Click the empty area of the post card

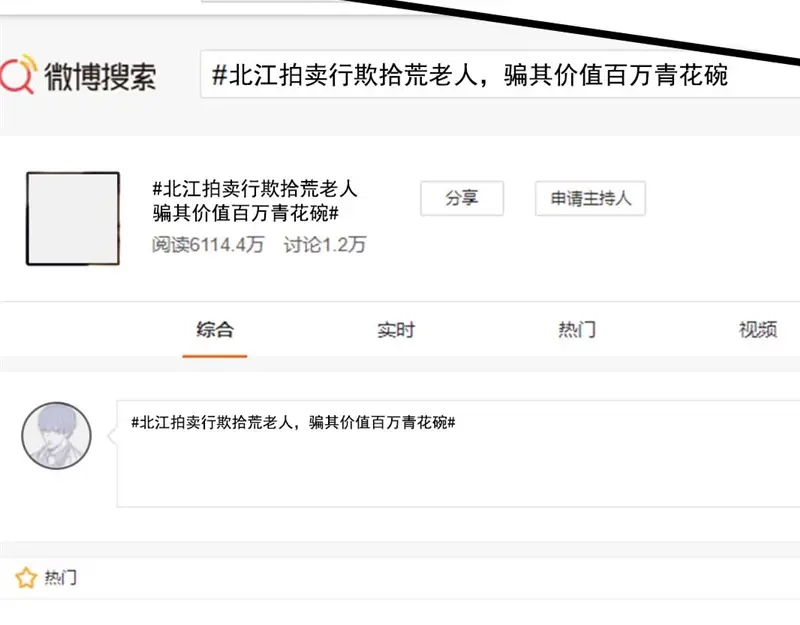coord(458,469)
